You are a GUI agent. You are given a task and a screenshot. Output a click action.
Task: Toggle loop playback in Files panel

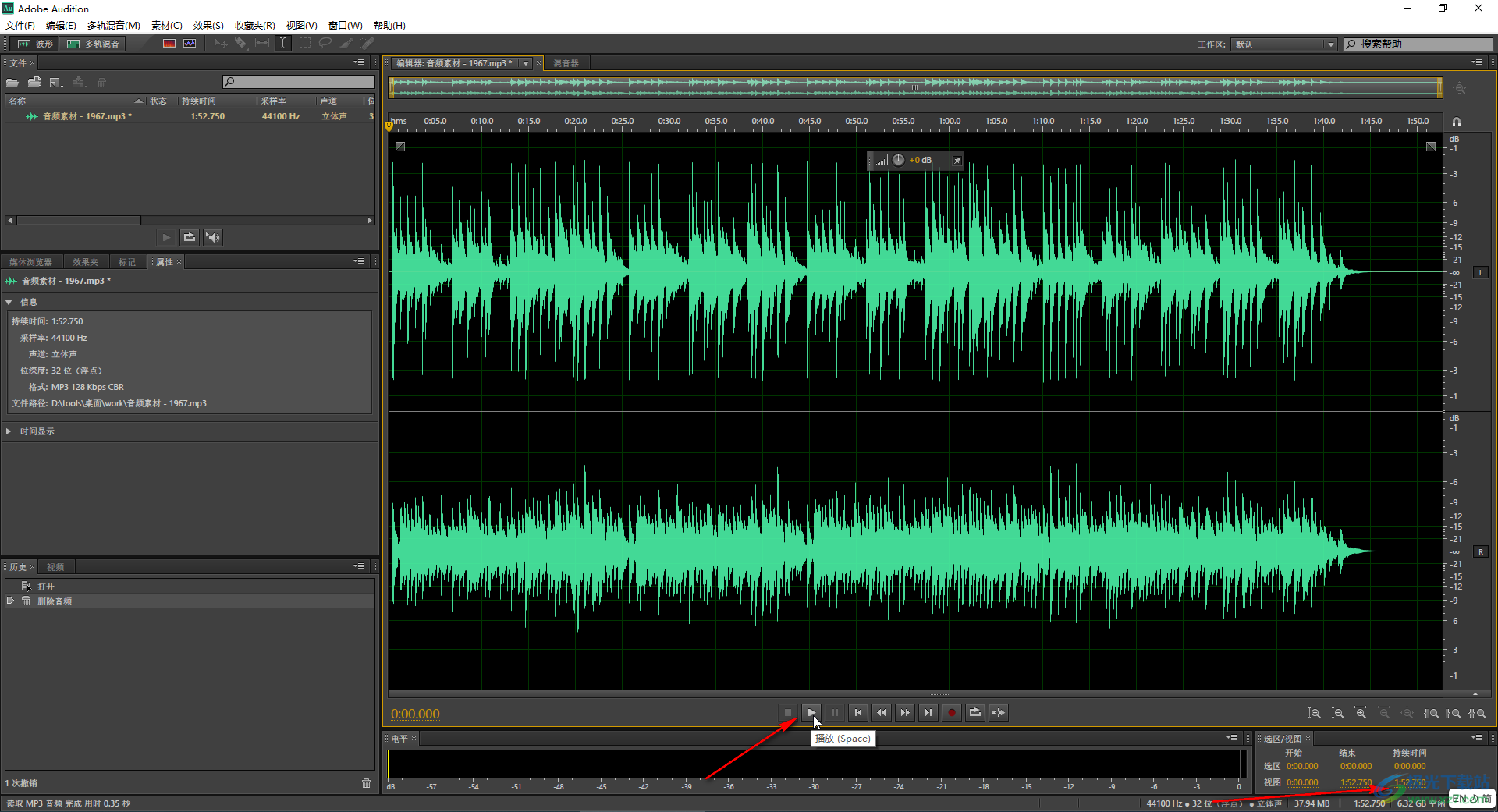click(x=189, y=237)
